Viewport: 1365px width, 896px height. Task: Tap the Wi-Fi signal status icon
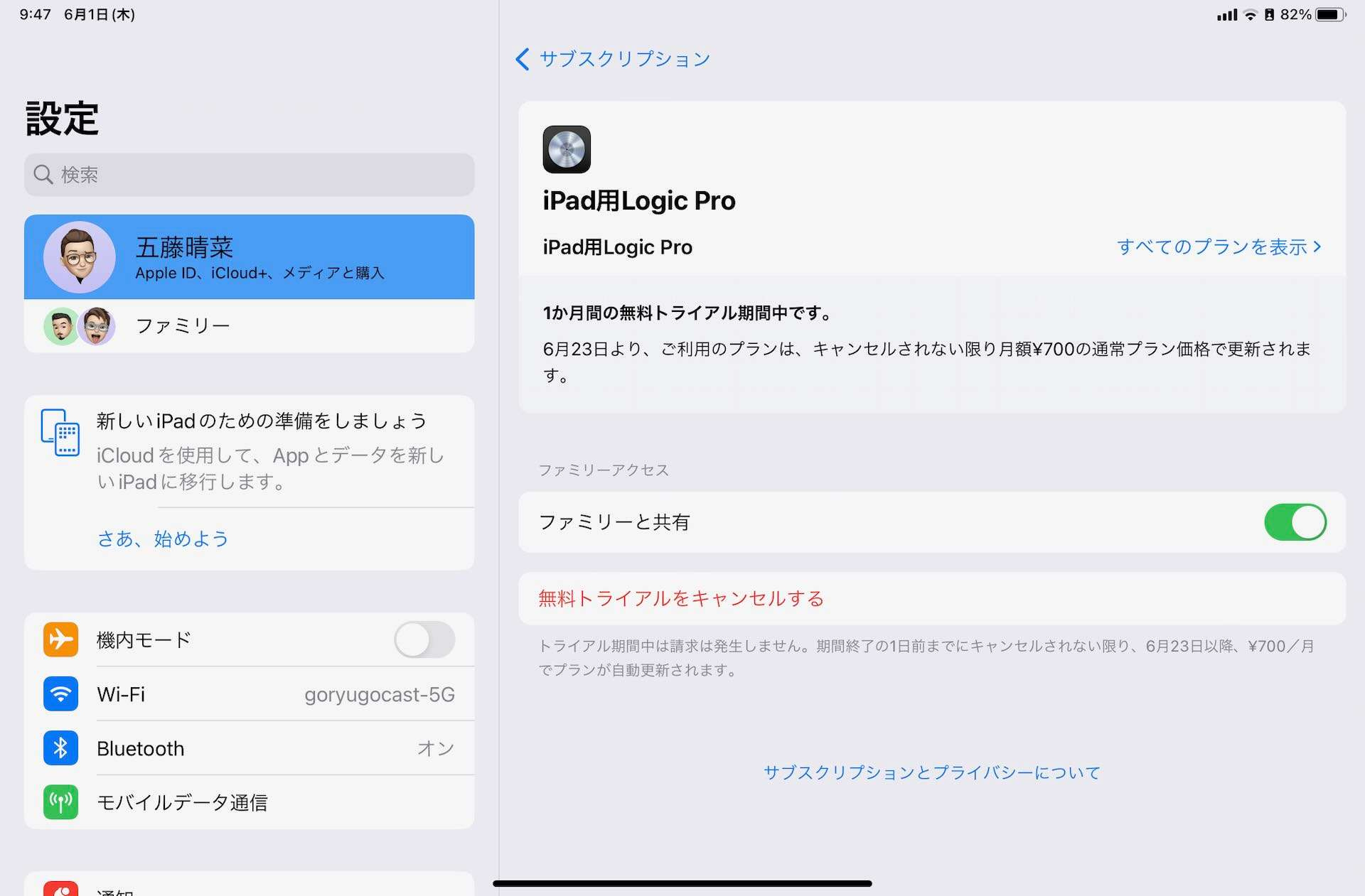tap(1250, 14)
